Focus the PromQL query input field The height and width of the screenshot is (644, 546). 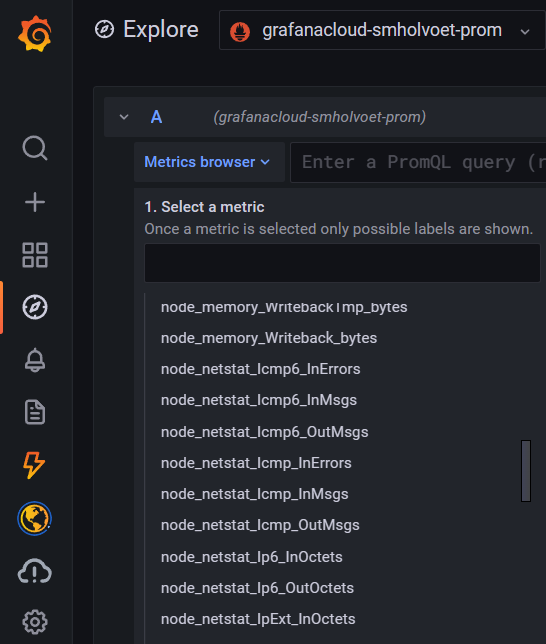click(418, 162)
